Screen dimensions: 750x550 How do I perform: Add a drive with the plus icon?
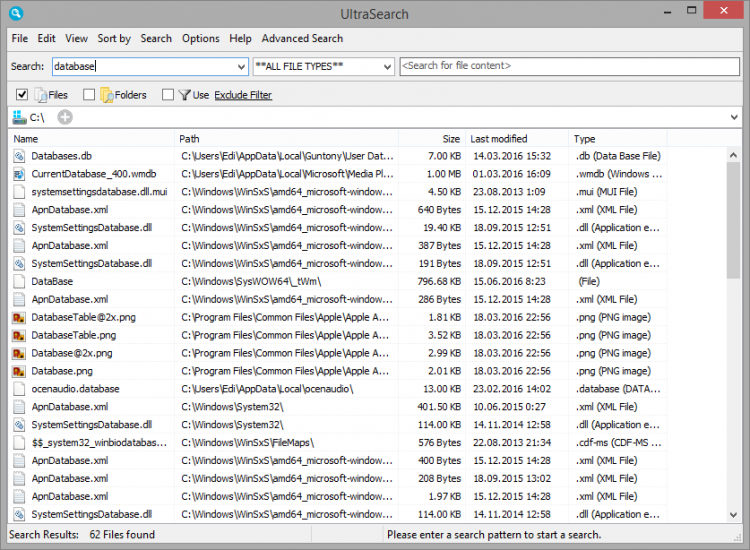pos(65,117)
